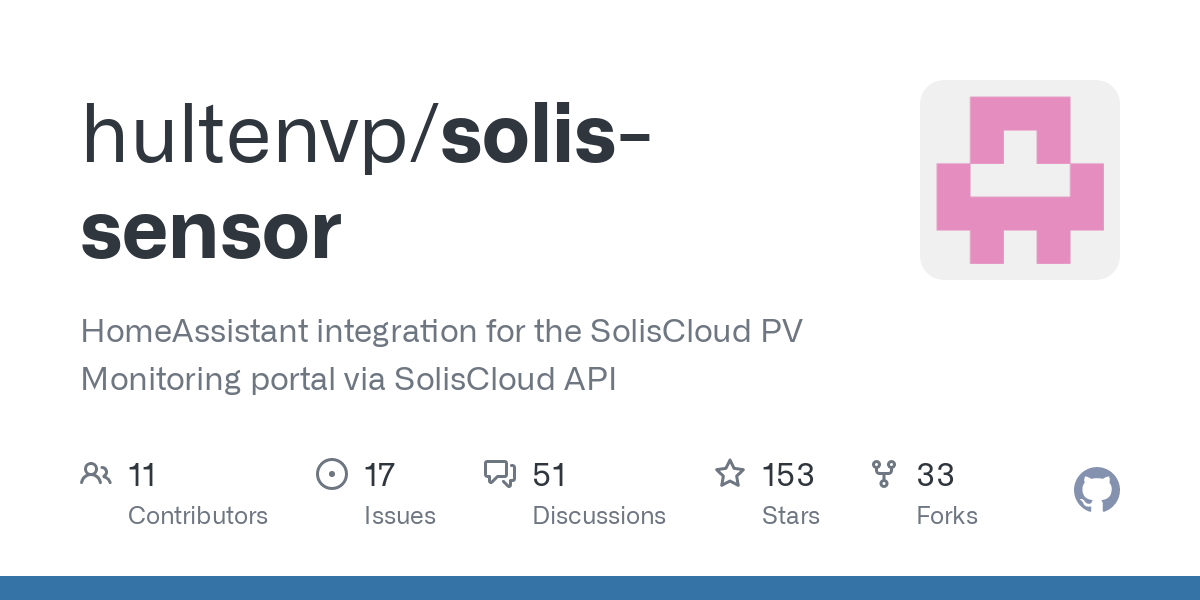Click the star icon
The height and width of the screenshot is (600, 1200).
[x=729, y=474]
